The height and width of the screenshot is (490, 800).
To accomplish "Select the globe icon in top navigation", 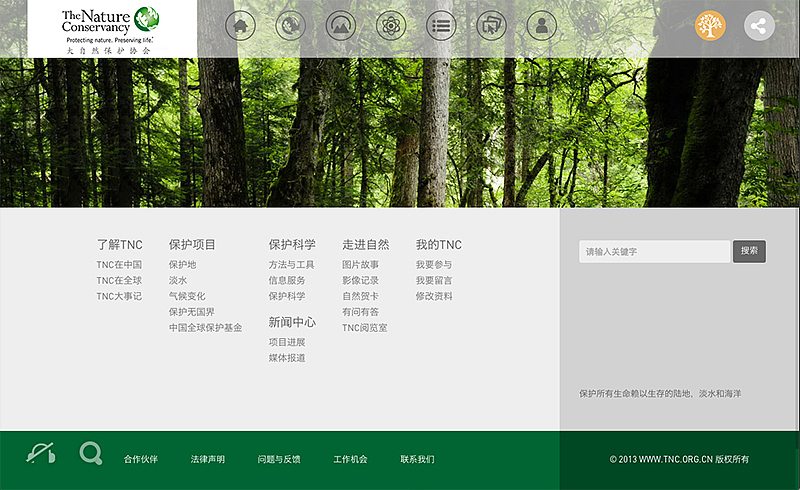I will 290,26.
